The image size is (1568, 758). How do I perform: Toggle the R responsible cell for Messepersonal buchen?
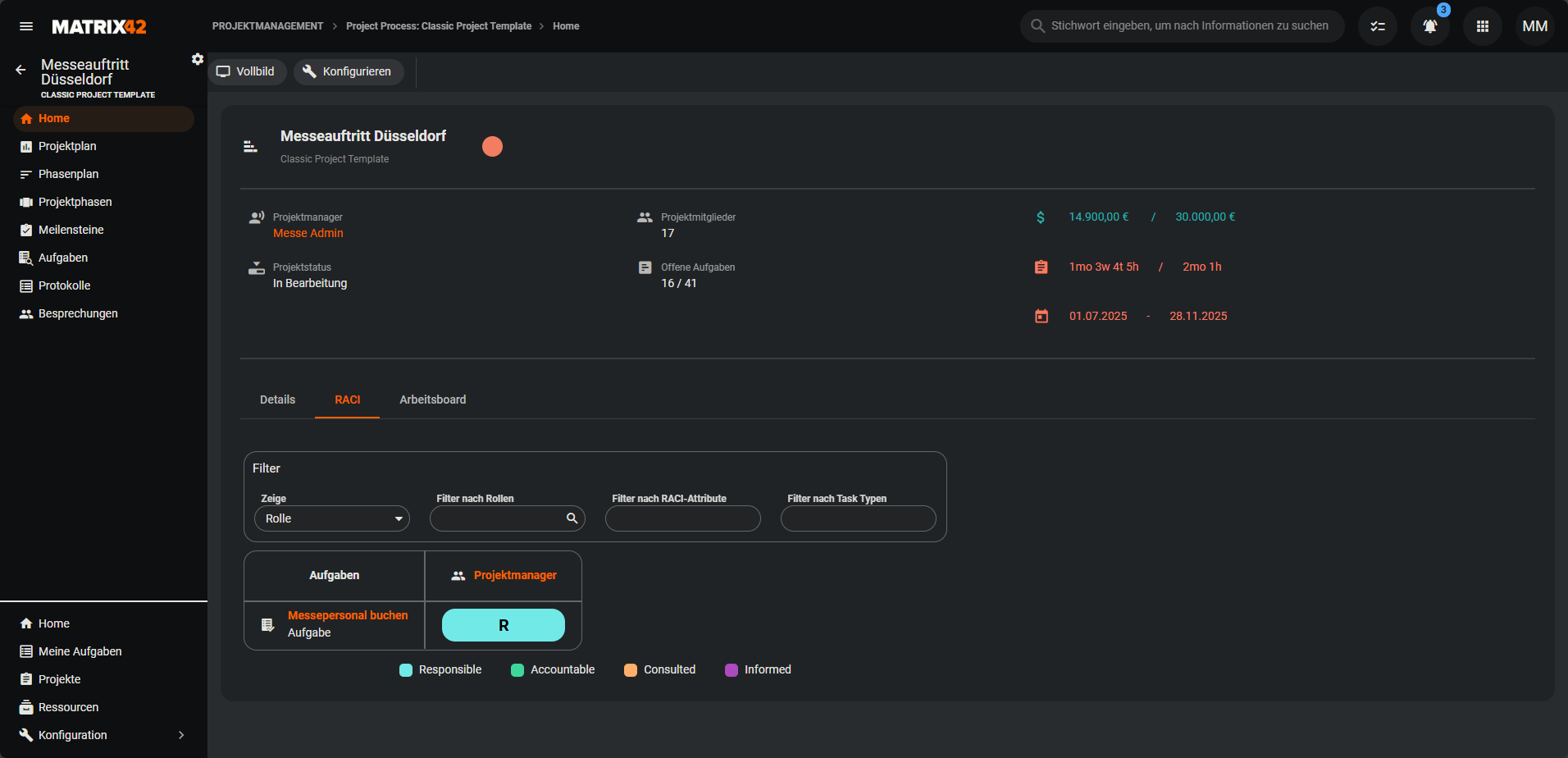(x=503, y=625)
